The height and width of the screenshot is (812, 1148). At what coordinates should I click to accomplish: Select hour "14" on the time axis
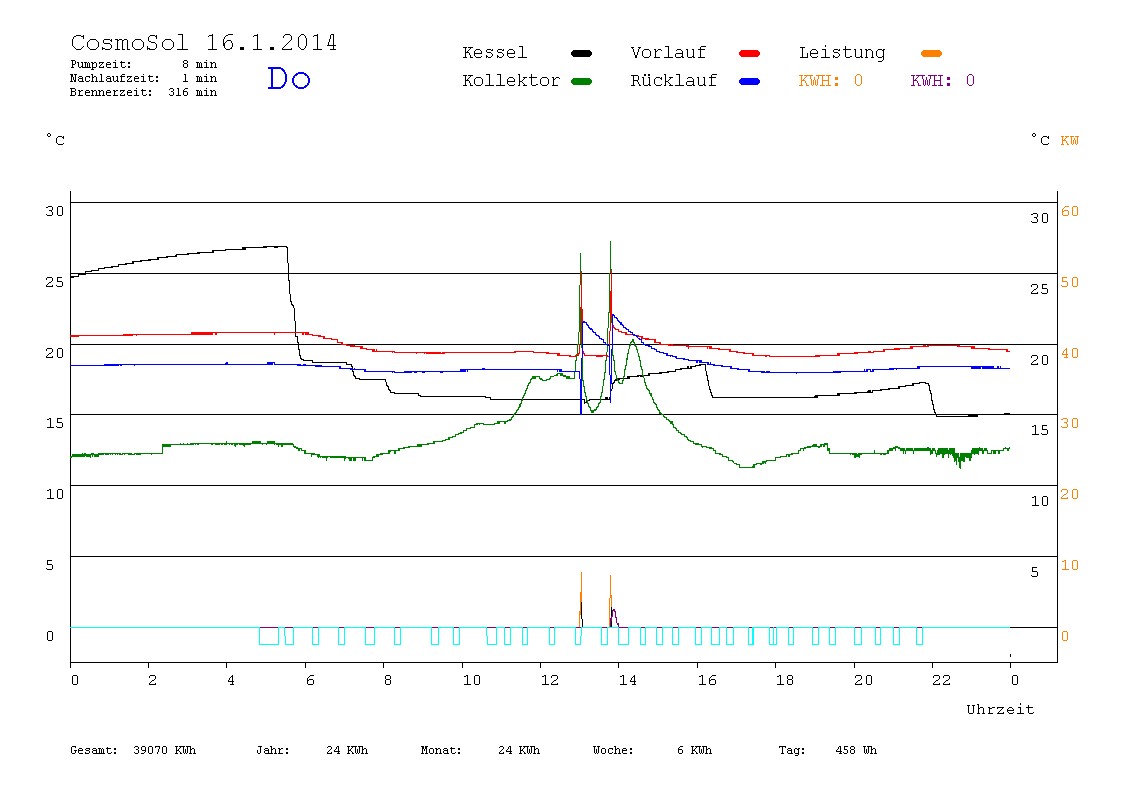627,680
